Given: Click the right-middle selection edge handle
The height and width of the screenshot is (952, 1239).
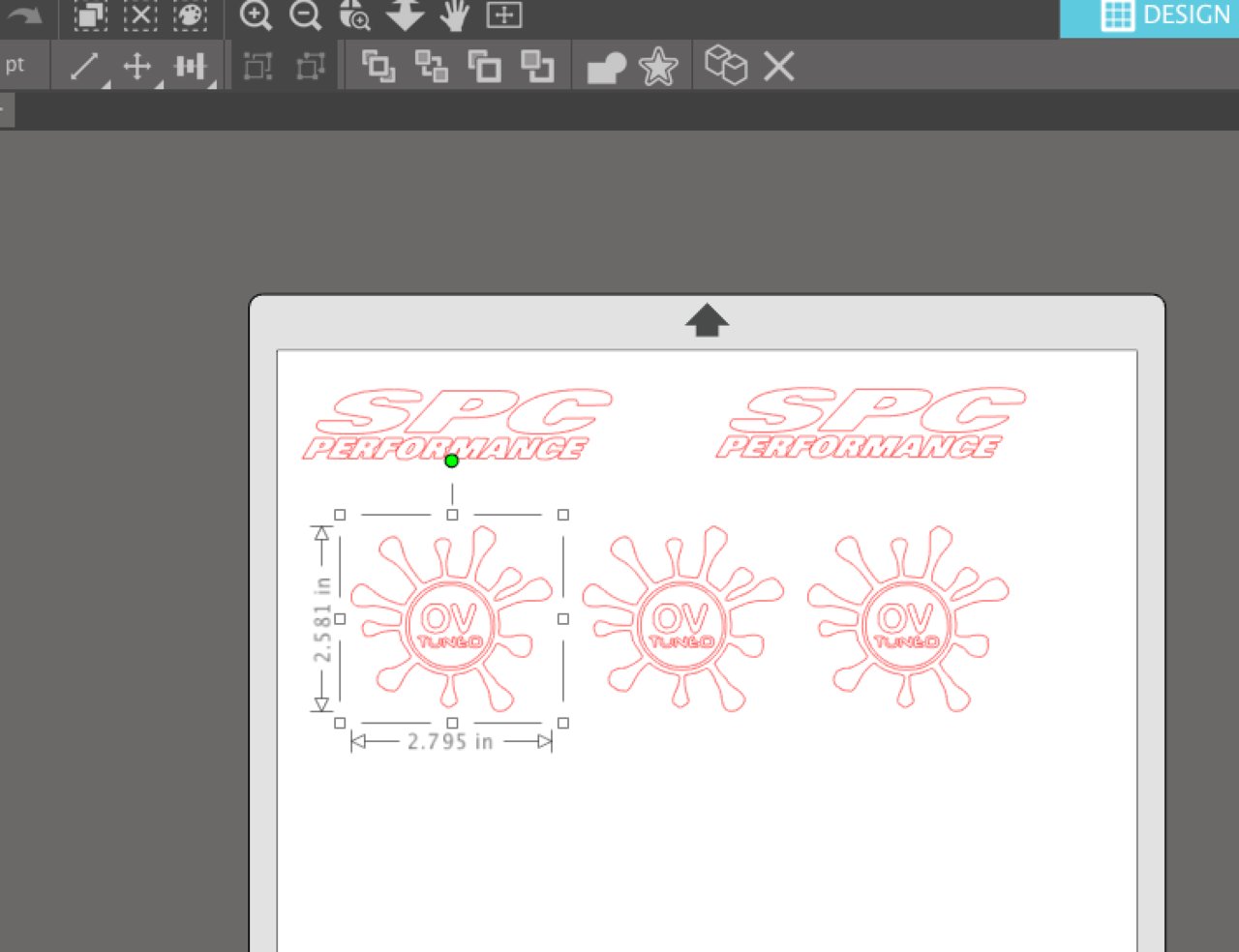Looking at the screenshot, I should click(x=563, y=618).
